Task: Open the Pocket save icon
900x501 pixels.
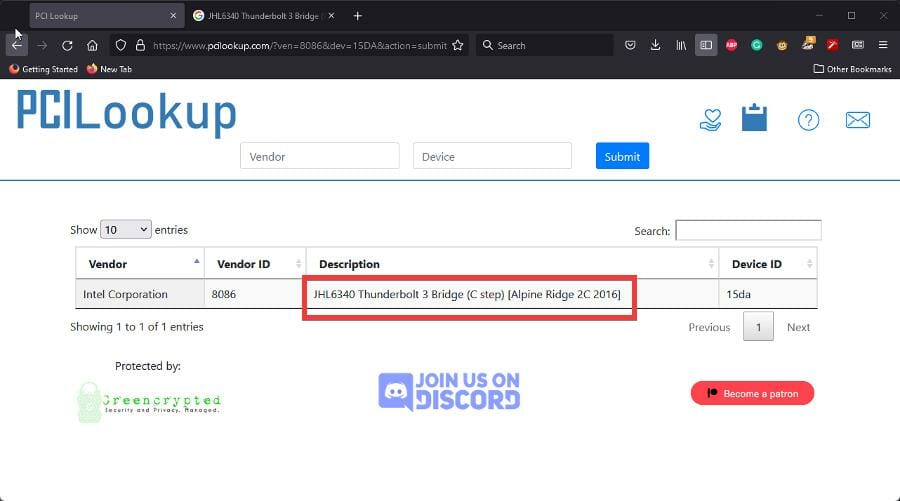Action: [630, 45]
